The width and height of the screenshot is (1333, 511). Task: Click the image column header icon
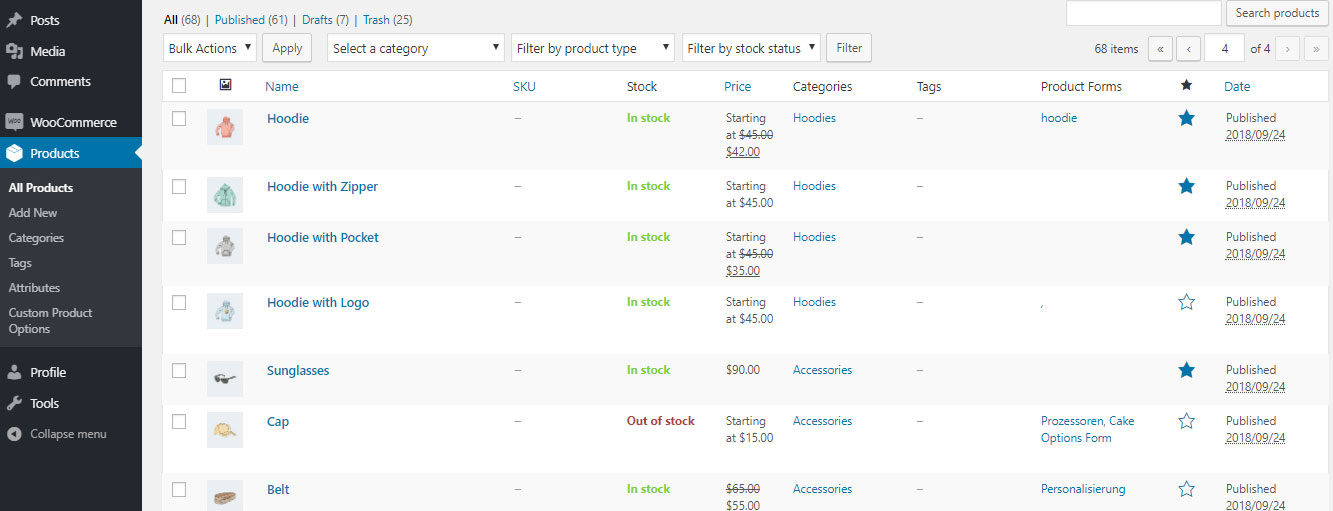point(225,86)
